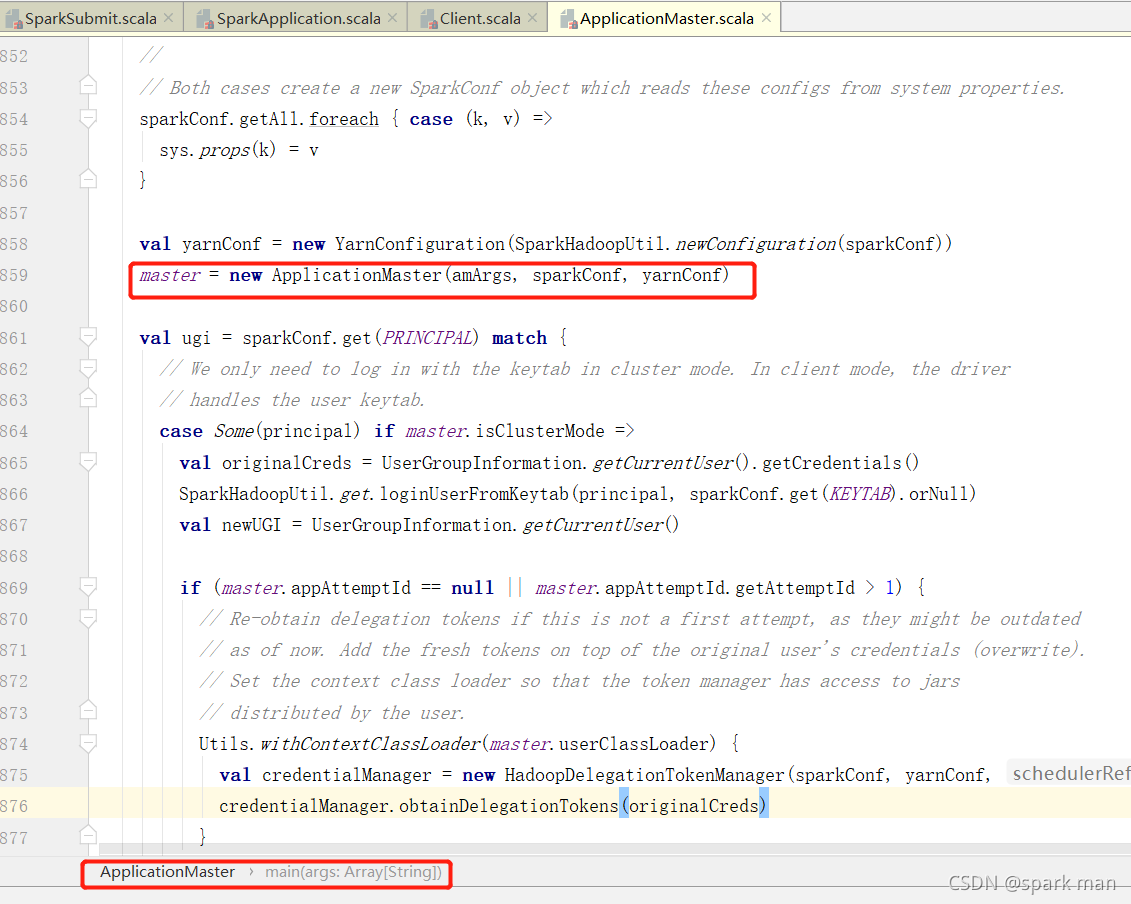Close the ApplicationMaster.scala tab
The image size is (1131, 904).
click(767, 18)
